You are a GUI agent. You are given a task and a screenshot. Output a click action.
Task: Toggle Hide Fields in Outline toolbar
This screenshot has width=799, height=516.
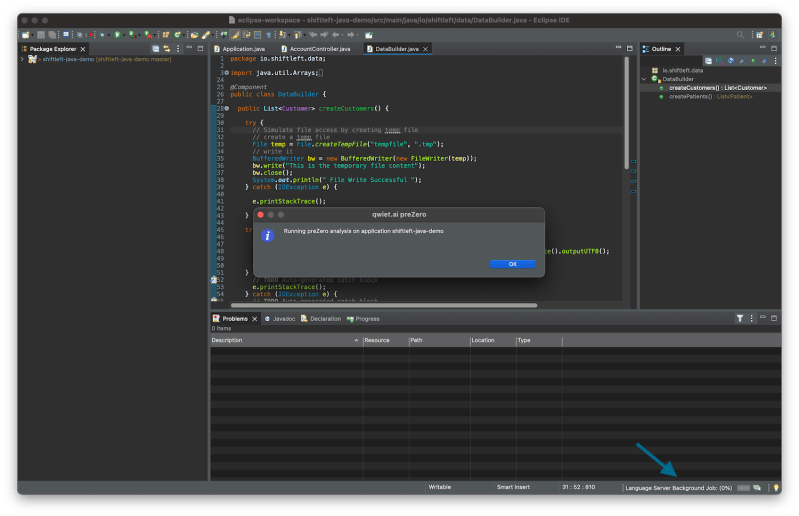(731, 61)
